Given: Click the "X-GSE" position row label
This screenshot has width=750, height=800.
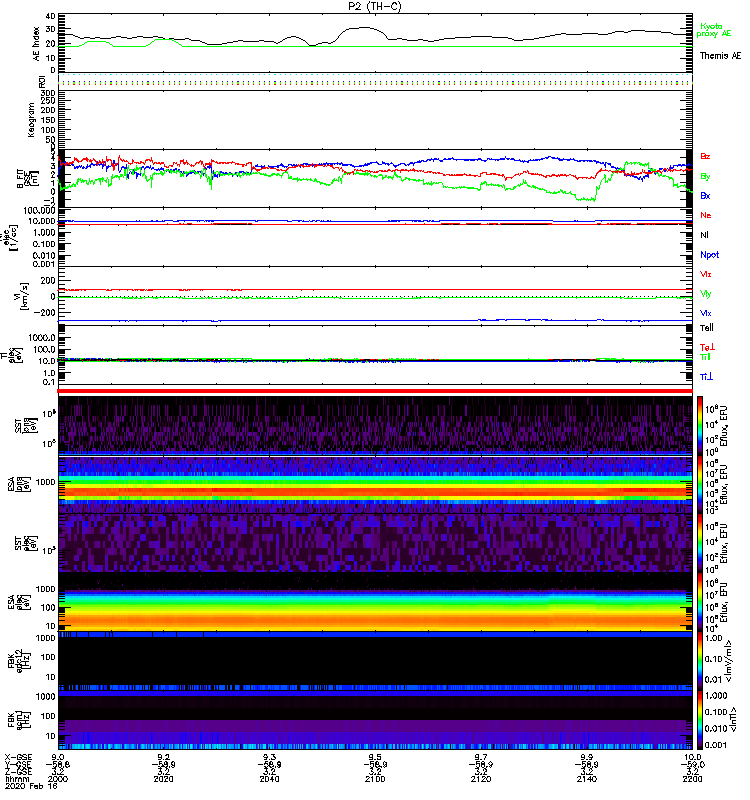Looking at the screenshot, I should 18,757.
